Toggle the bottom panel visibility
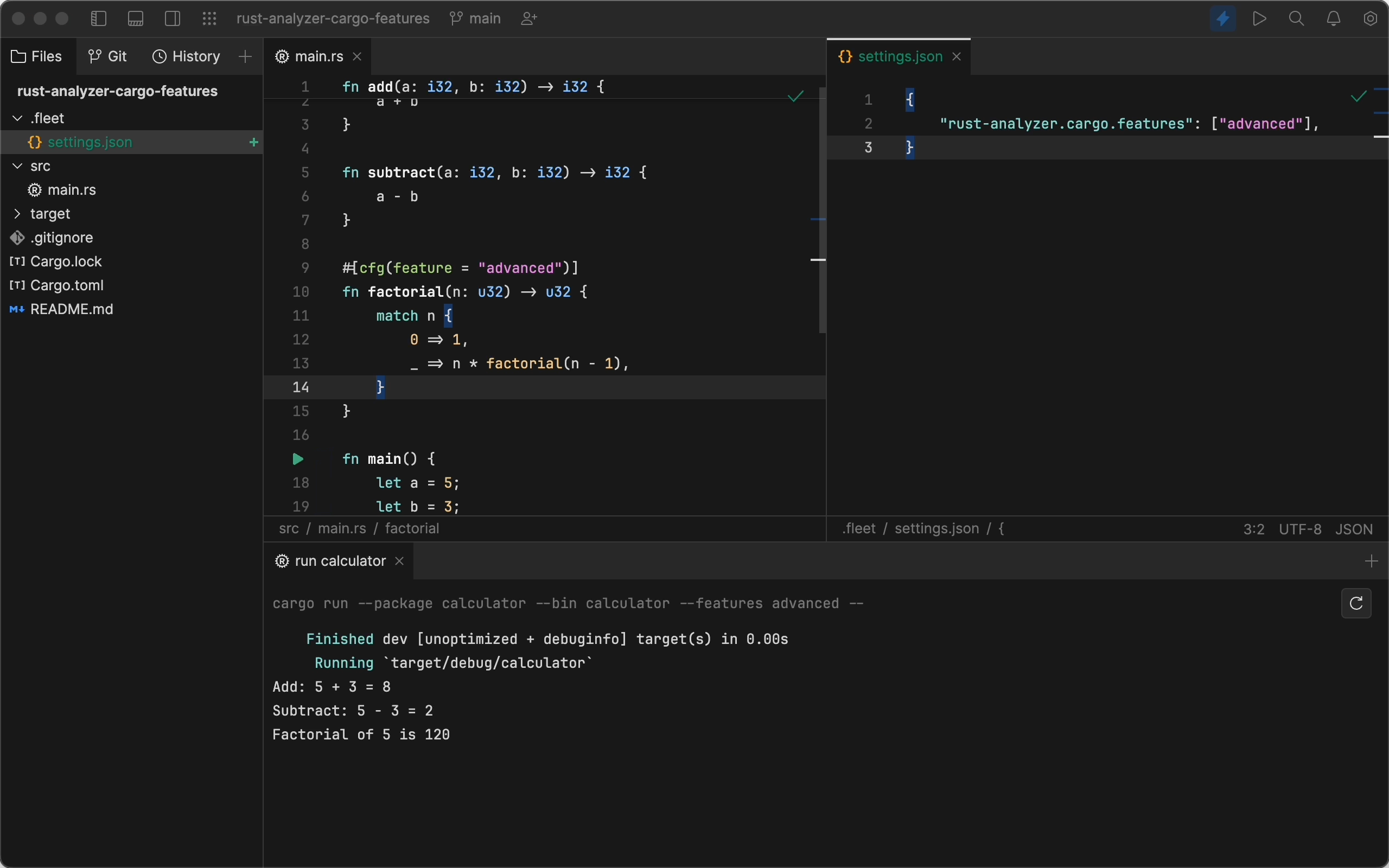The width and height of the screenshot is (1389, 868). tap(136, 18)
